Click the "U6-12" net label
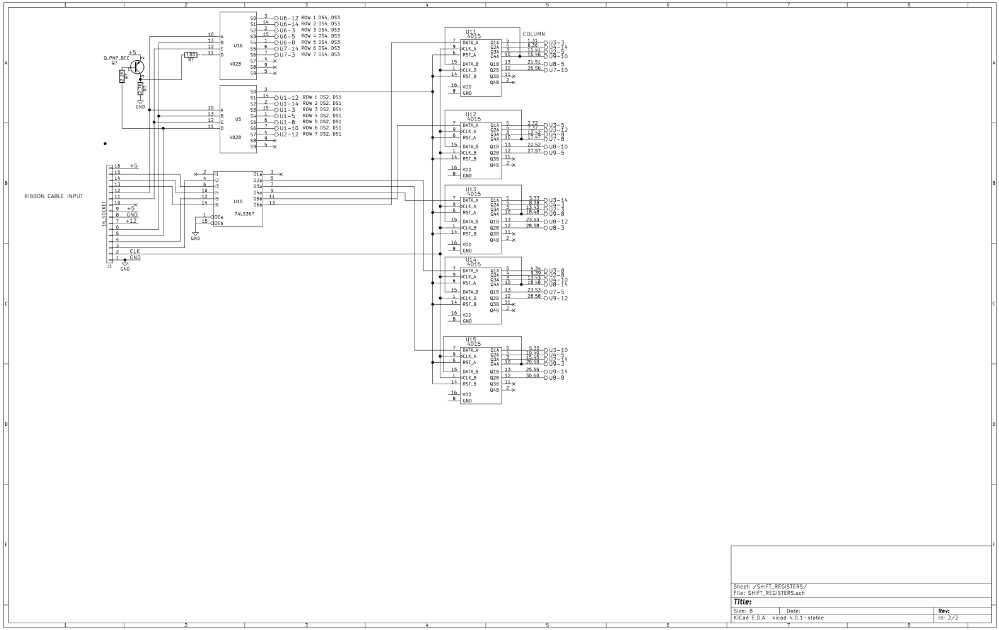Viewport: 999px width, 630px height. click(x=288, y=18)
